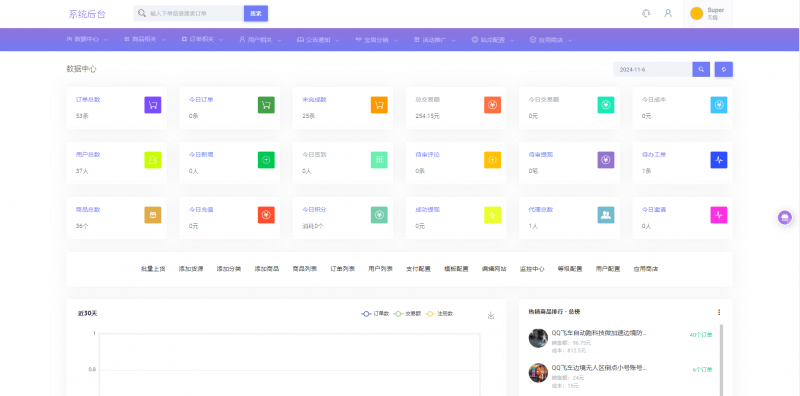The image size is (800, 396).
Task: Open the 批量上货 shortcut
Action: (153, 269)
